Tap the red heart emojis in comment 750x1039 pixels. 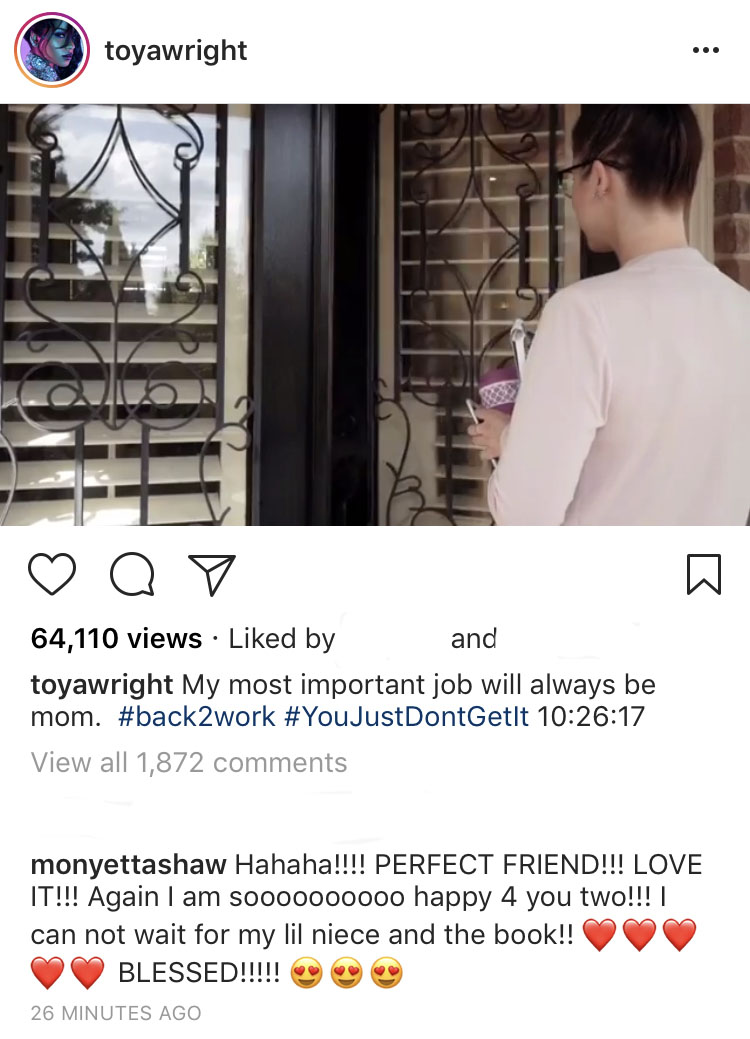(639, 935)
